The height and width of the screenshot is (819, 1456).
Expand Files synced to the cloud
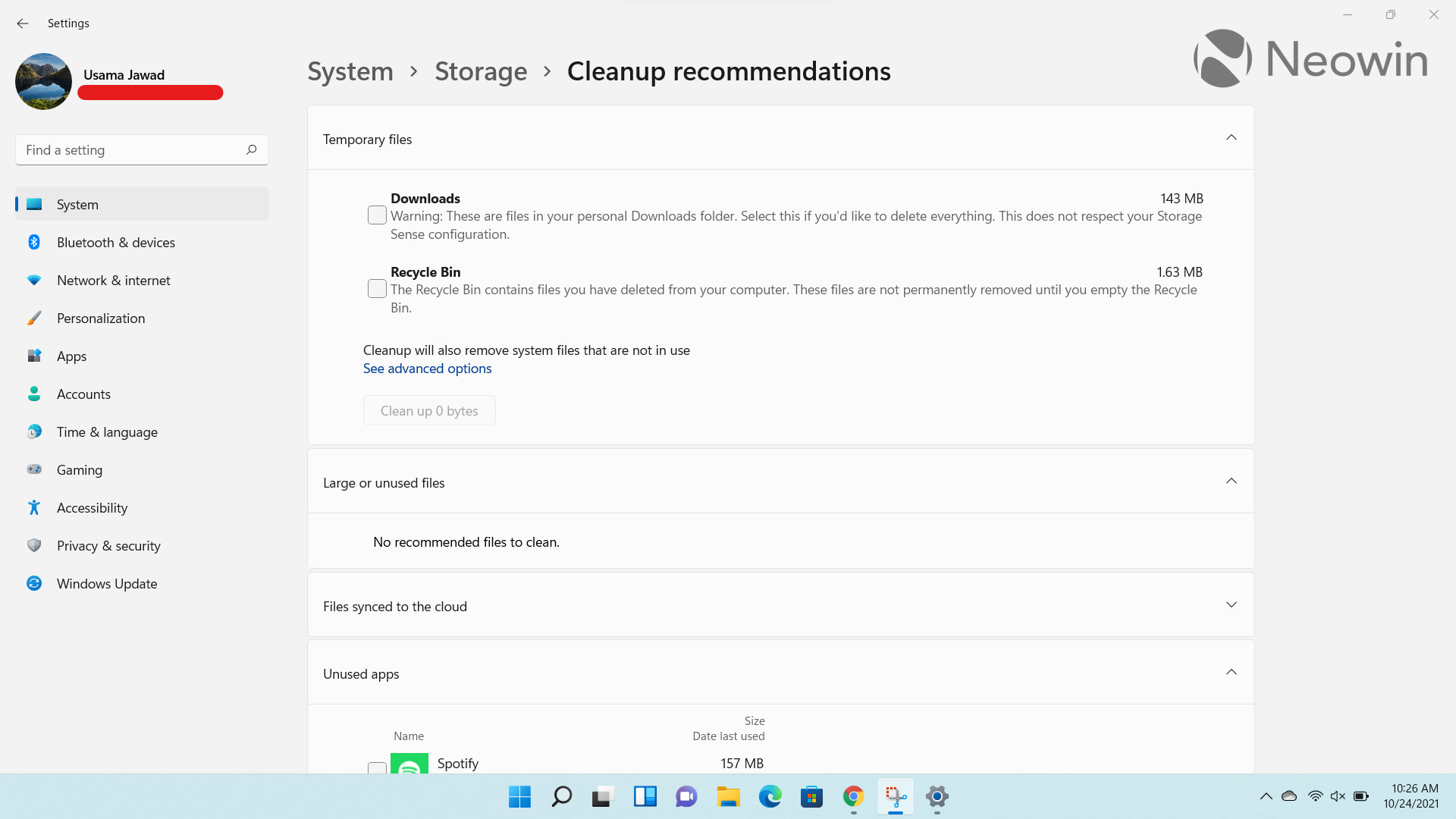(x=1232, y=604)
